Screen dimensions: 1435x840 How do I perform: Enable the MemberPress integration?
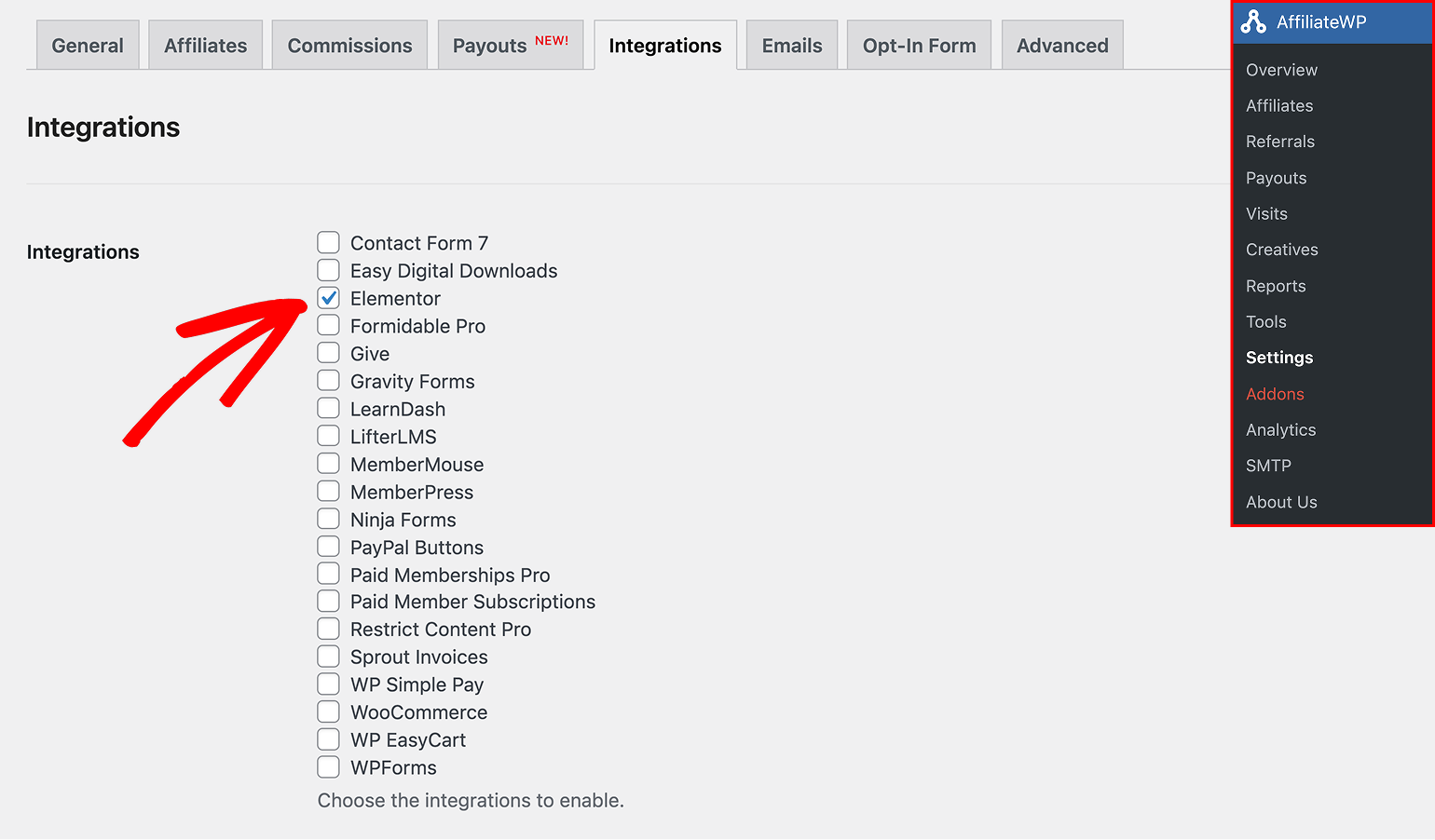pyautogui.click(x=328, y=491)
